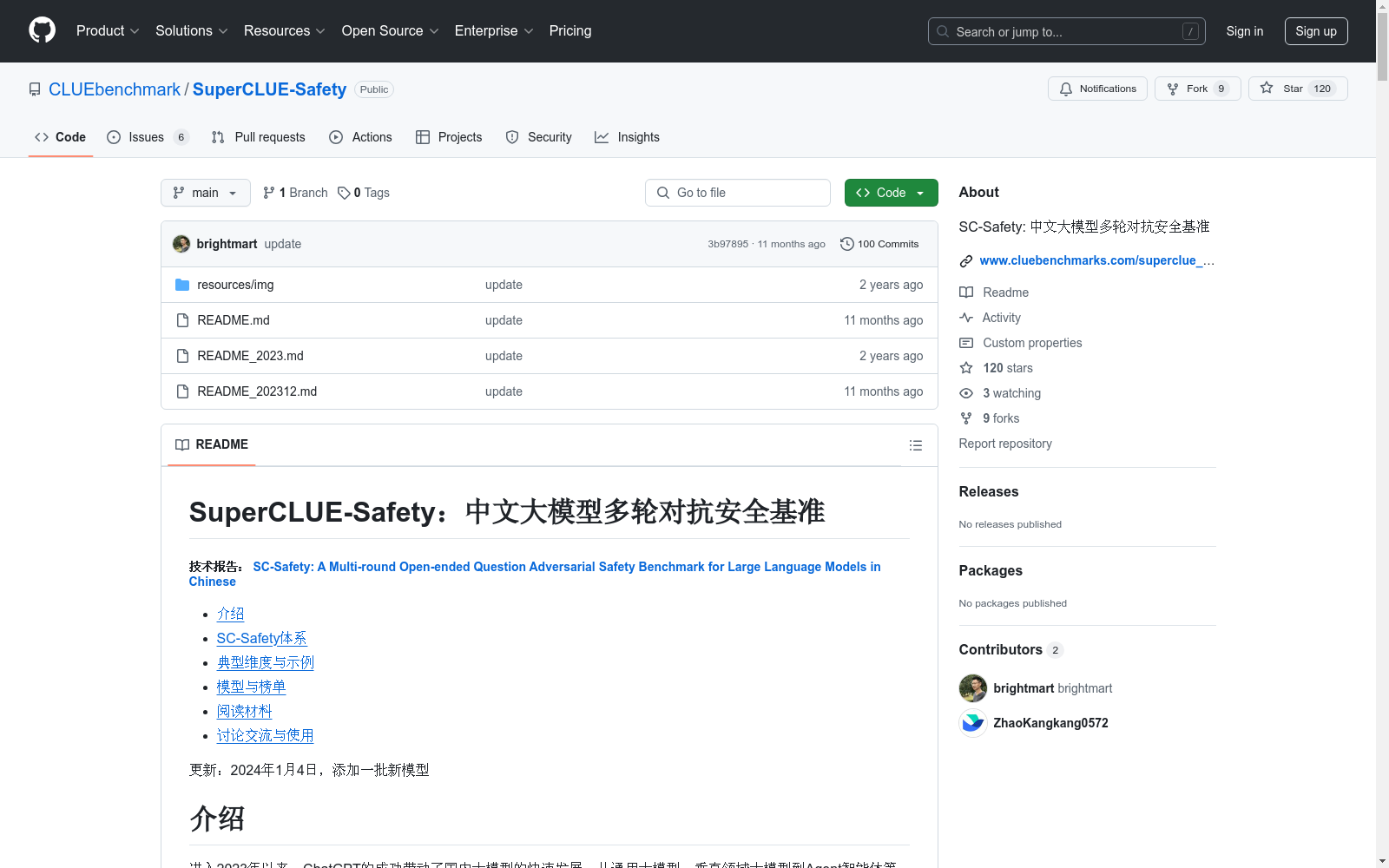The image size is (1389, 868).
Task: Expand the Resources menu
Action: point(285,31)
